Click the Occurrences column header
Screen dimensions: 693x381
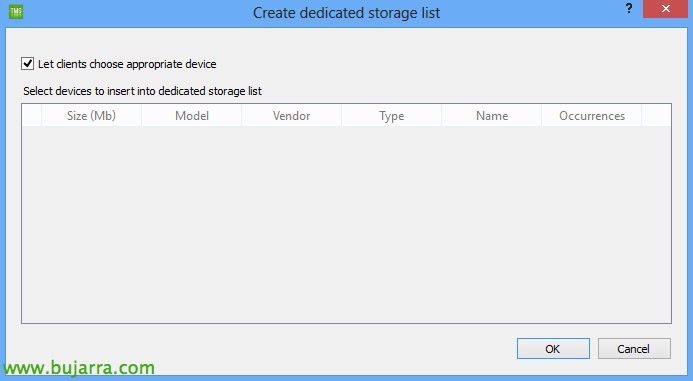pyautogui.click(x=592, y=116)
